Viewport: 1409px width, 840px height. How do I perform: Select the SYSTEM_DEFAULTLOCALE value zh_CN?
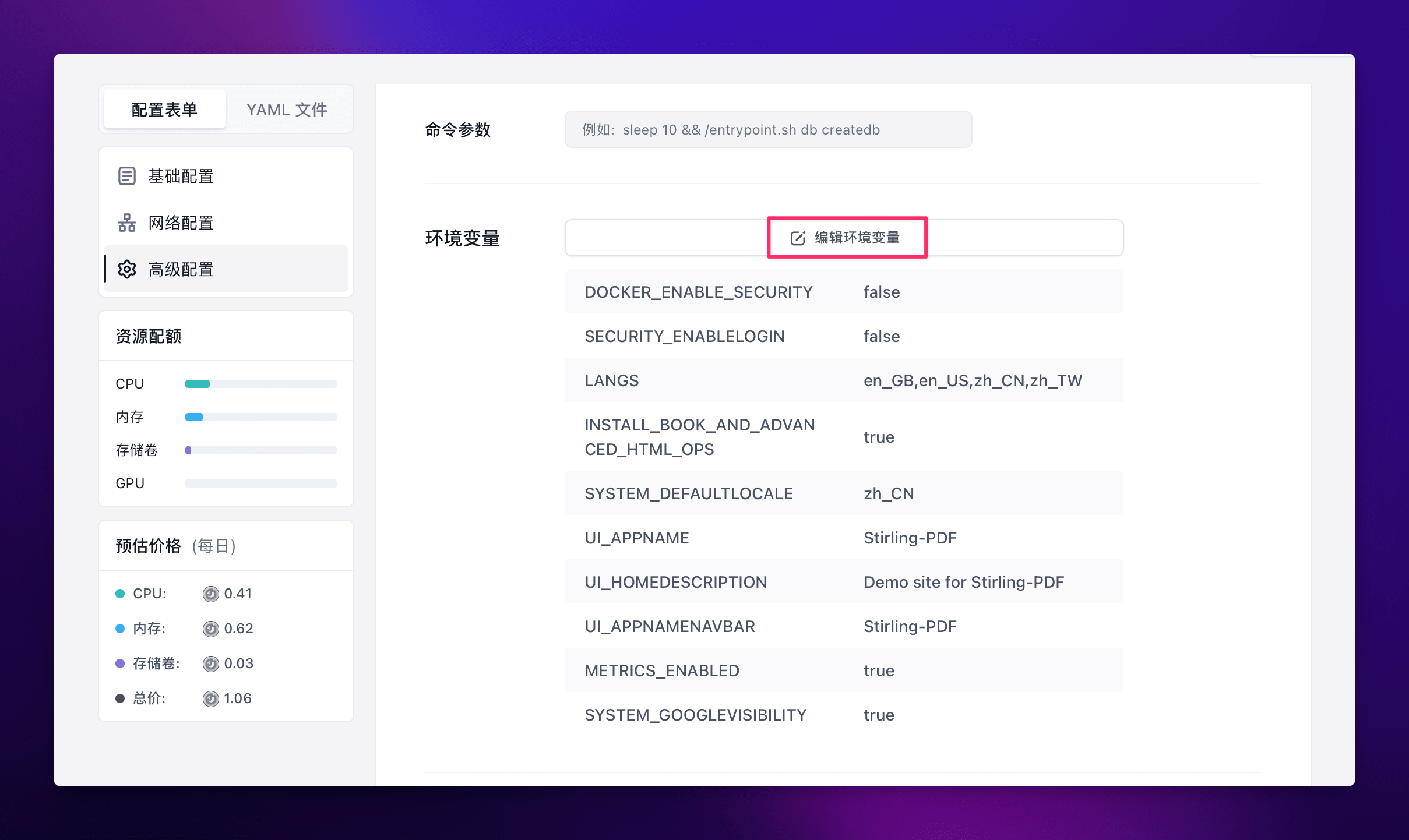click(888, 493)
